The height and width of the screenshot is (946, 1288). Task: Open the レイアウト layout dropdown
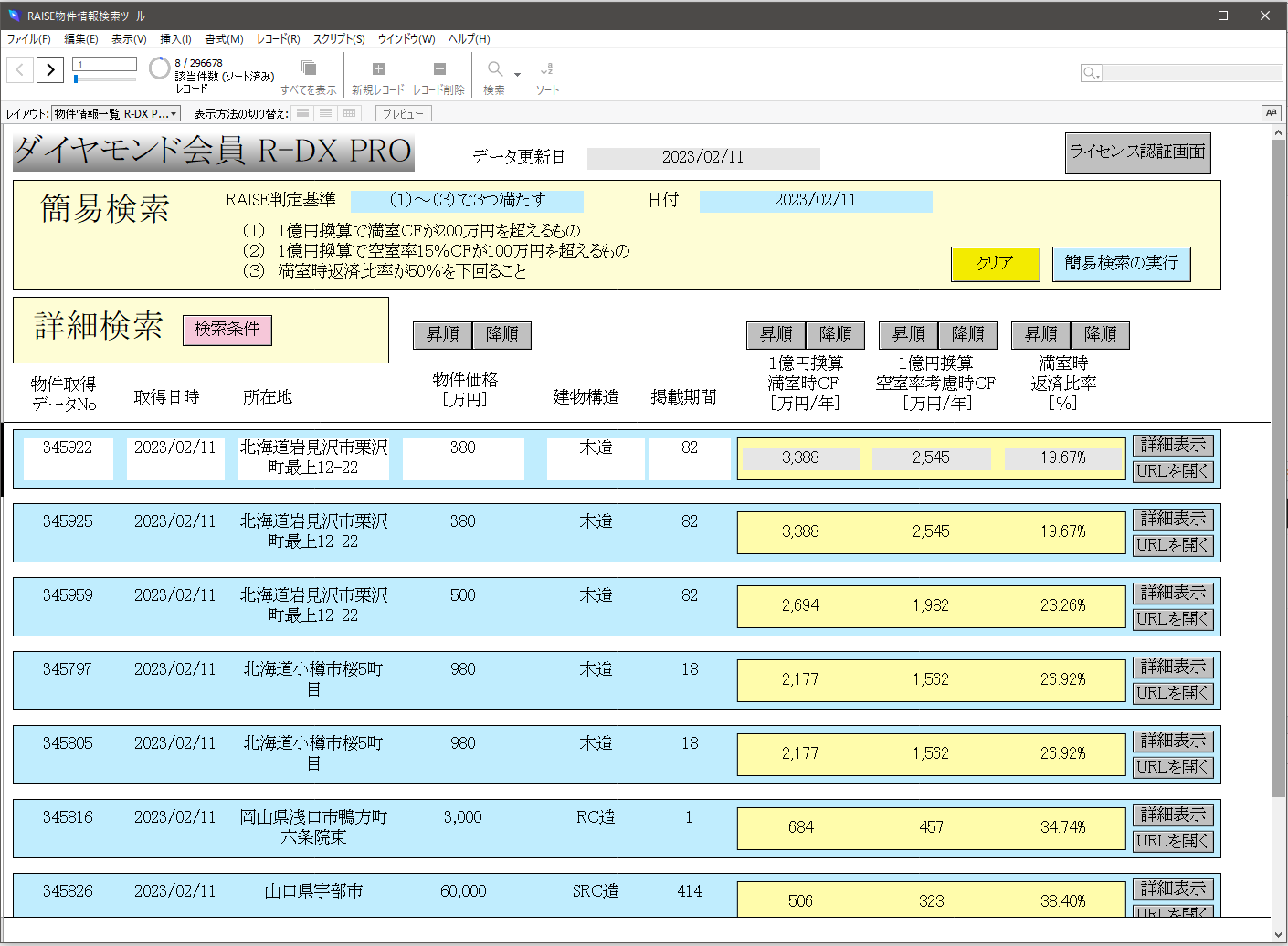[x=116, y=113]
